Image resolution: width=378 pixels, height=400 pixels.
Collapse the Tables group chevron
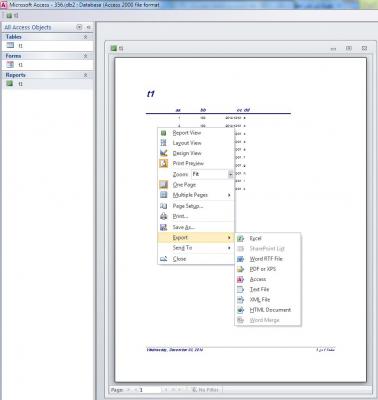[x=85, y=37]
